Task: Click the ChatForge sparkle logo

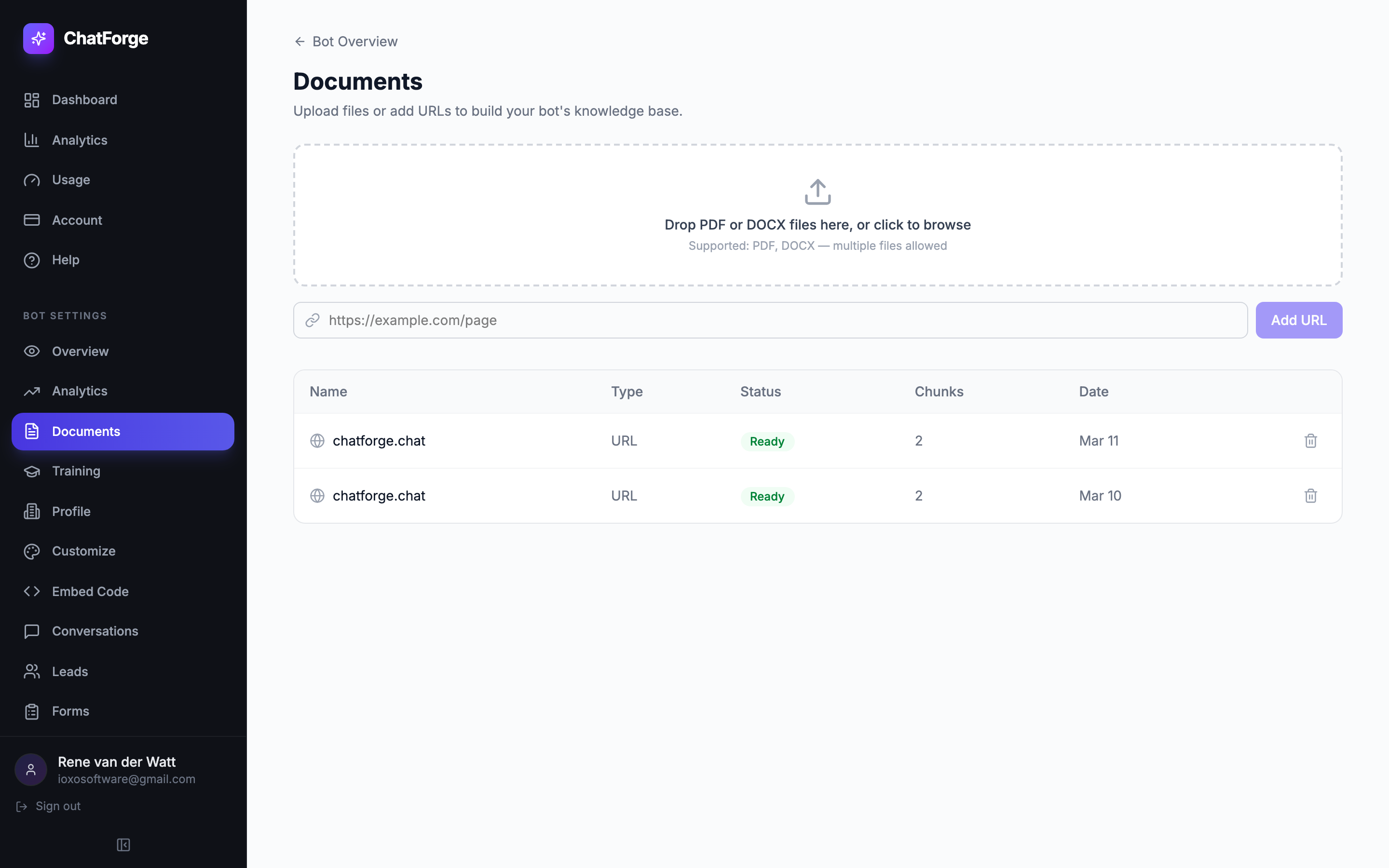Action: tap(38, 39)
